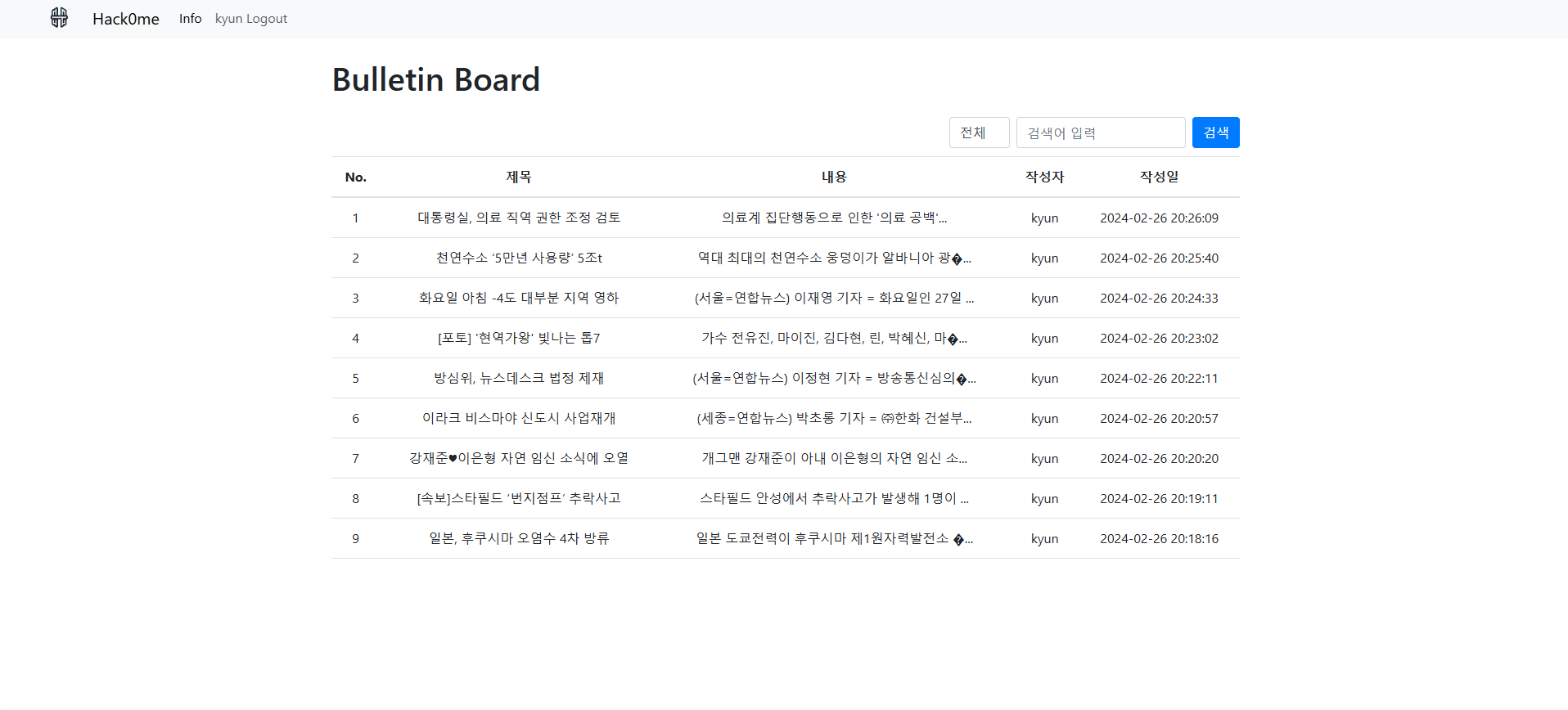Open post 일본, 후쿠시마 오염수 4차 방류
Viewport: 1568px width, 710px height.
click(519, 538)
